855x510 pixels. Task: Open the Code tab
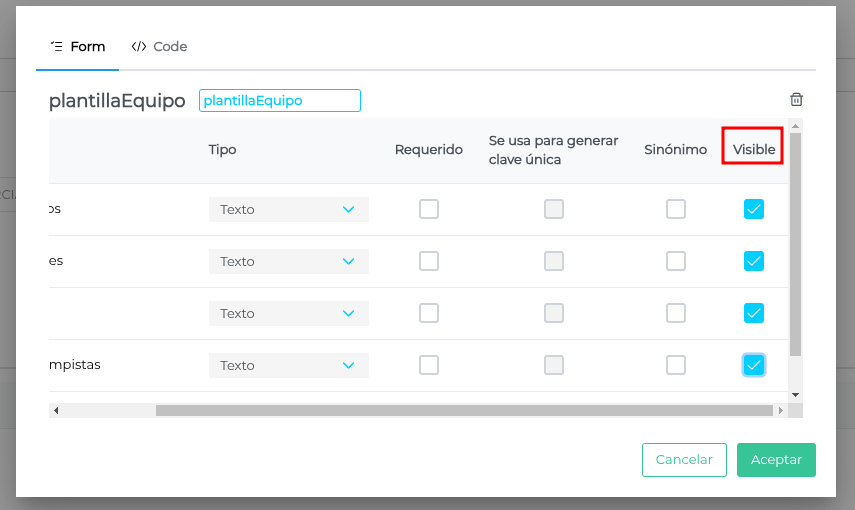(160, 46)
